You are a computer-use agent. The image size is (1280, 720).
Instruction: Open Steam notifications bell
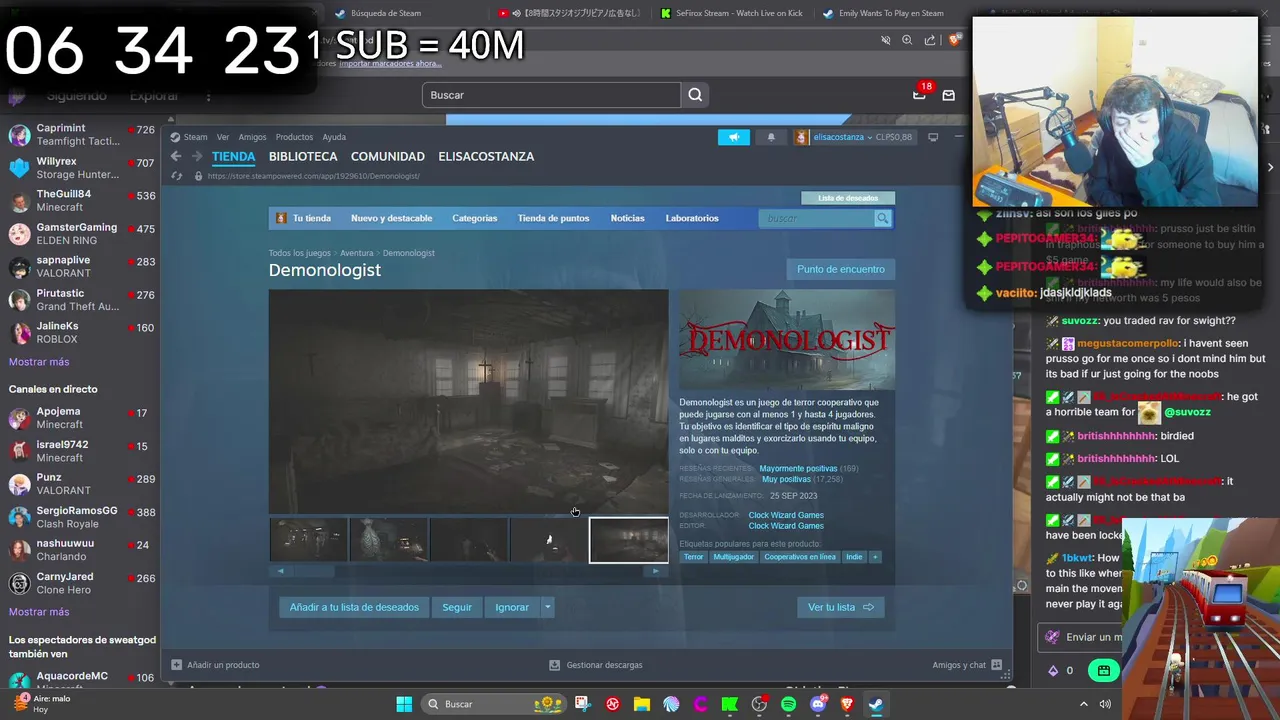[771, 137]
